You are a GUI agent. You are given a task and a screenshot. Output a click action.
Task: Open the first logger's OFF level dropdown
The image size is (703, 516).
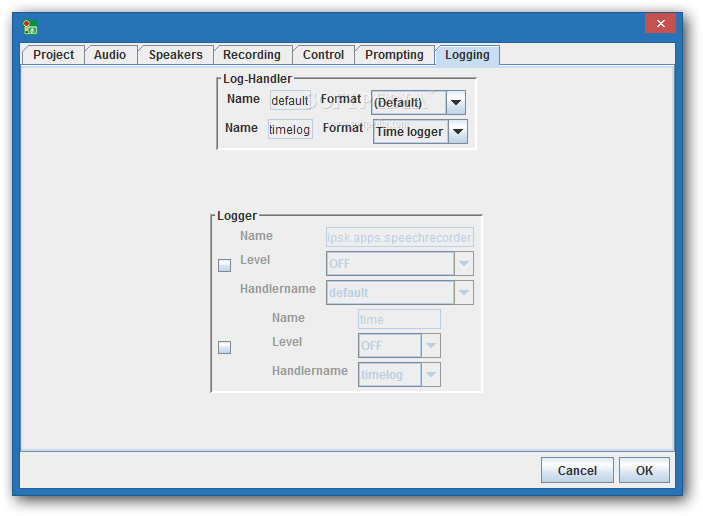[x=399, y=264]
